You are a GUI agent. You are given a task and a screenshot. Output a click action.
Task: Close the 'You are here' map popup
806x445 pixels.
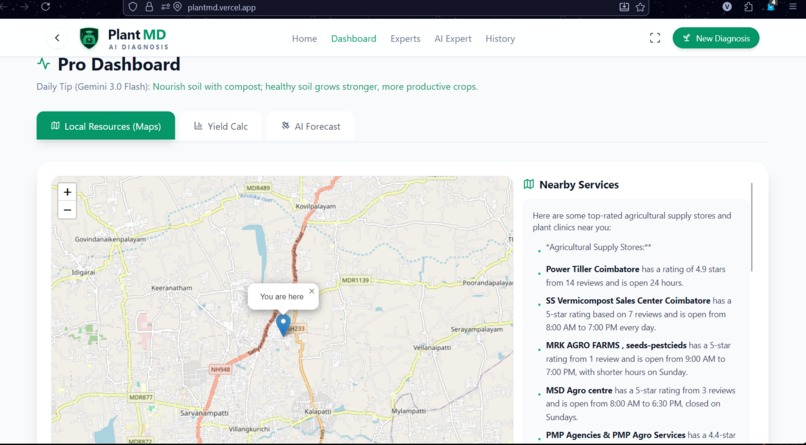[312, 291]
